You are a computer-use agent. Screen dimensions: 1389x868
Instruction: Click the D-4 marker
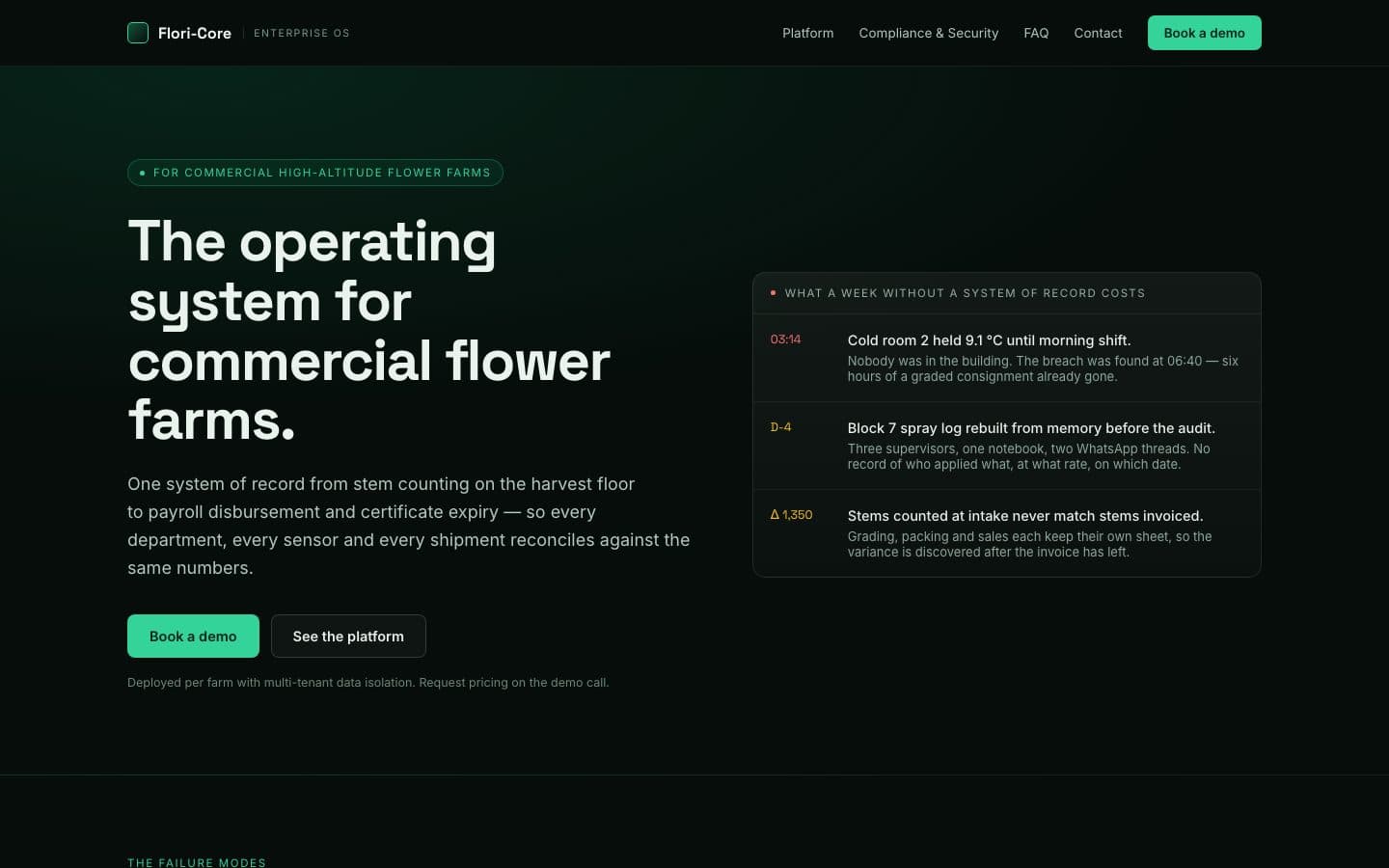pyautogui.click(x=780, y=427)
